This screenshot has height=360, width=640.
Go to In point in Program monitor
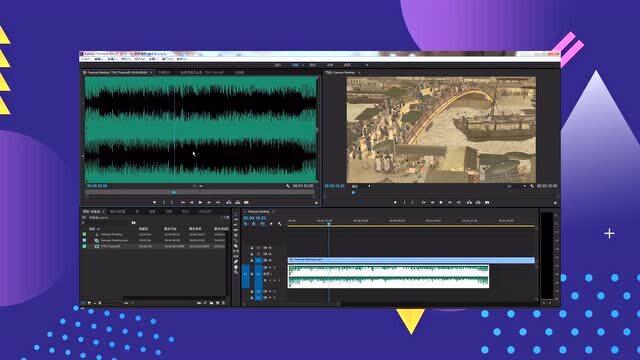(x=424, y=202)
